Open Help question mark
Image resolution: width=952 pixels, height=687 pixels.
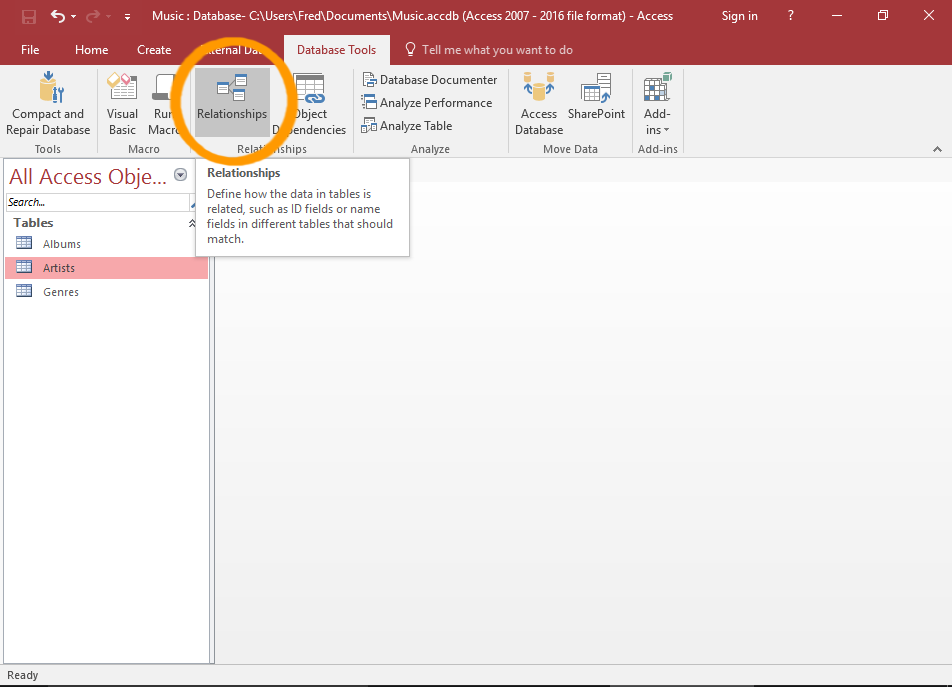click(790, 16)
